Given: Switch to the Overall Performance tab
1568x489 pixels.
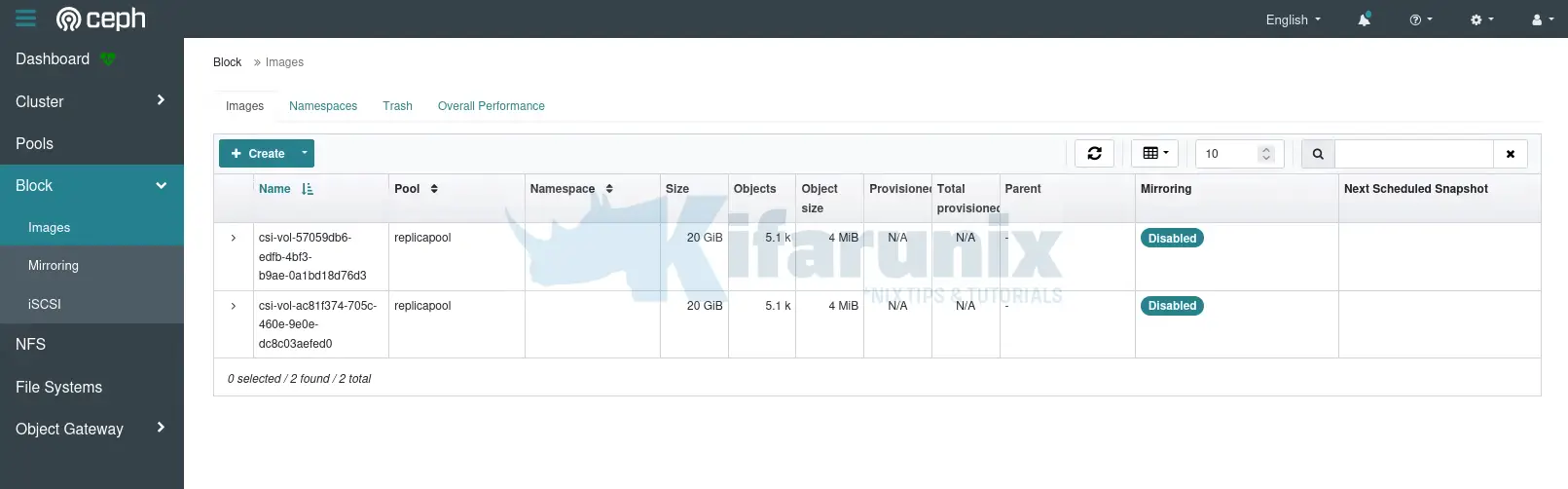Looking at the screenshot, I should (x=491, y=106).
